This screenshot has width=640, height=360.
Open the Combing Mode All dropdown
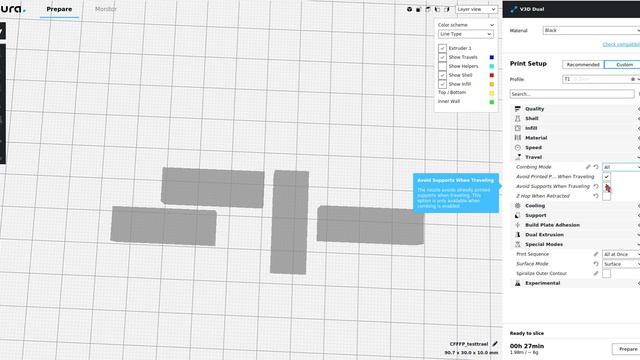tap(621, 167)
